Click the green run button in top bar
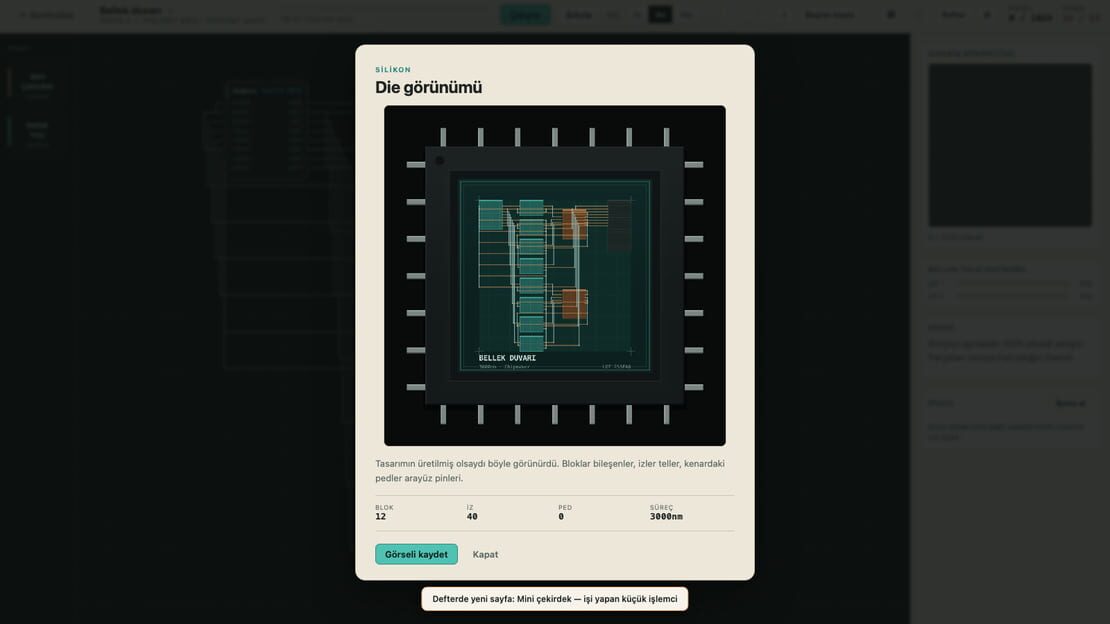This screenshot has width=1110, height=624. pyautogui.click(x=525, y=15)
